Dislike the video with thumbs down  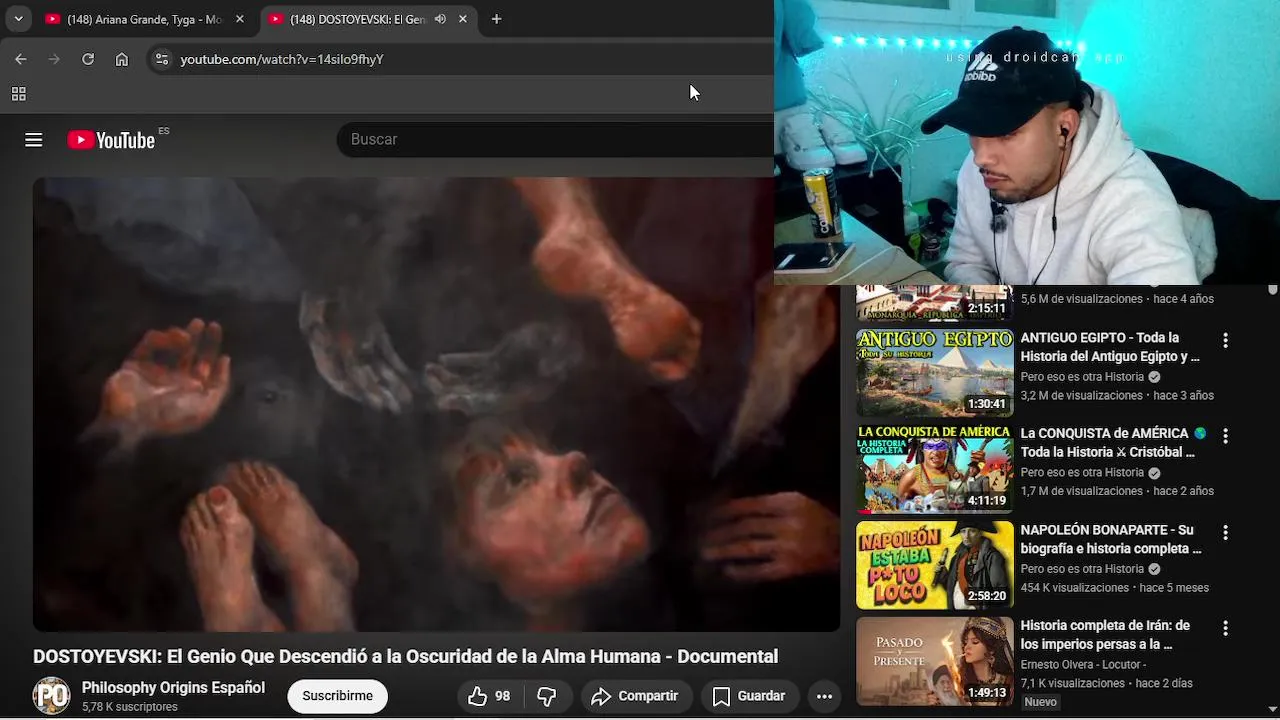point(547,696)
